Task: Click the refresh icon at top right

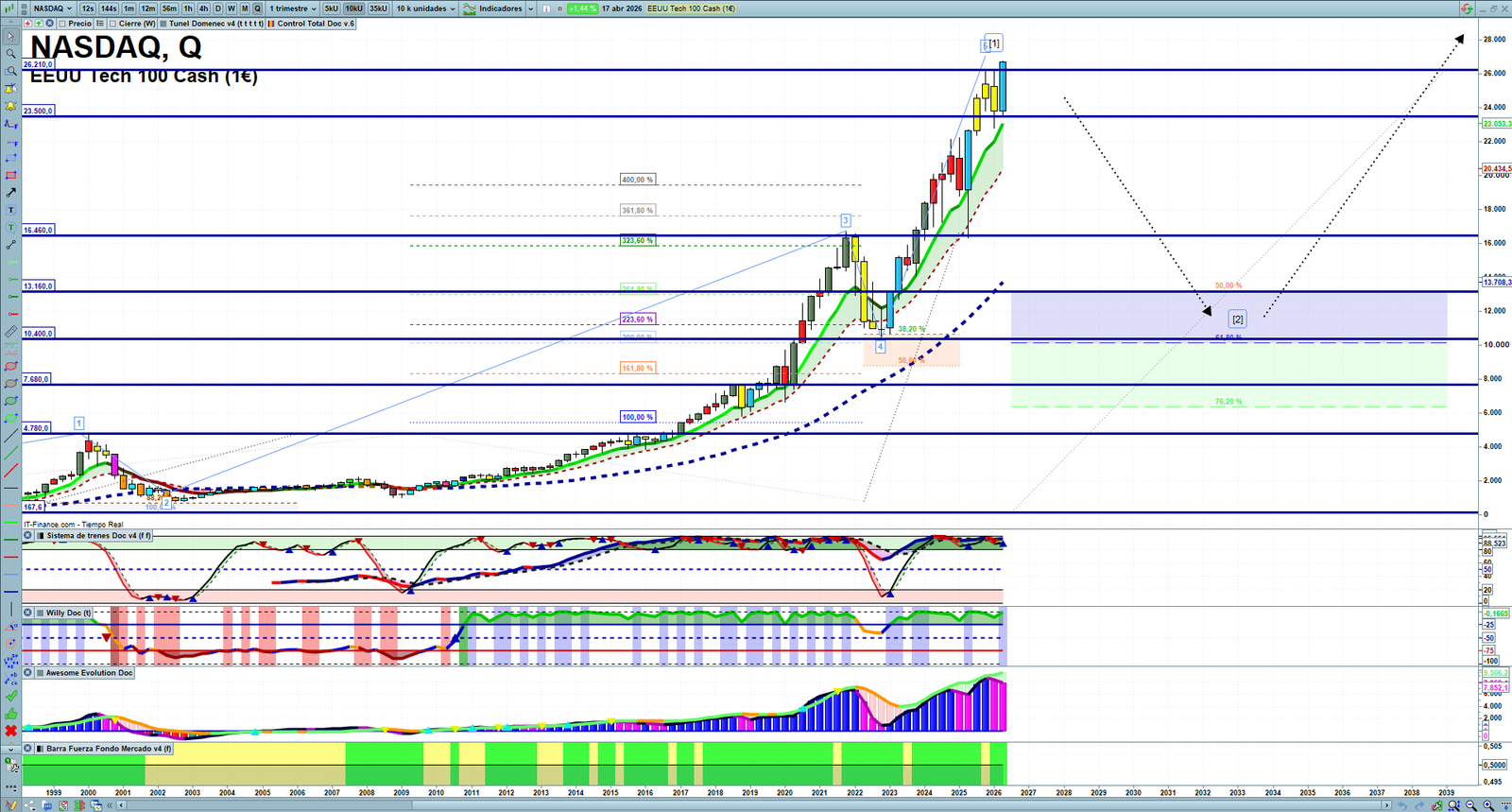Action: [1467, 9]
